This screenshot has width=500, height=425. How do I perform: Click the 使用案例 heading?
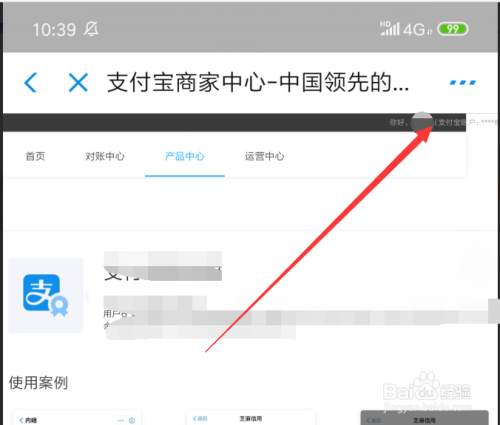(38, 383)
